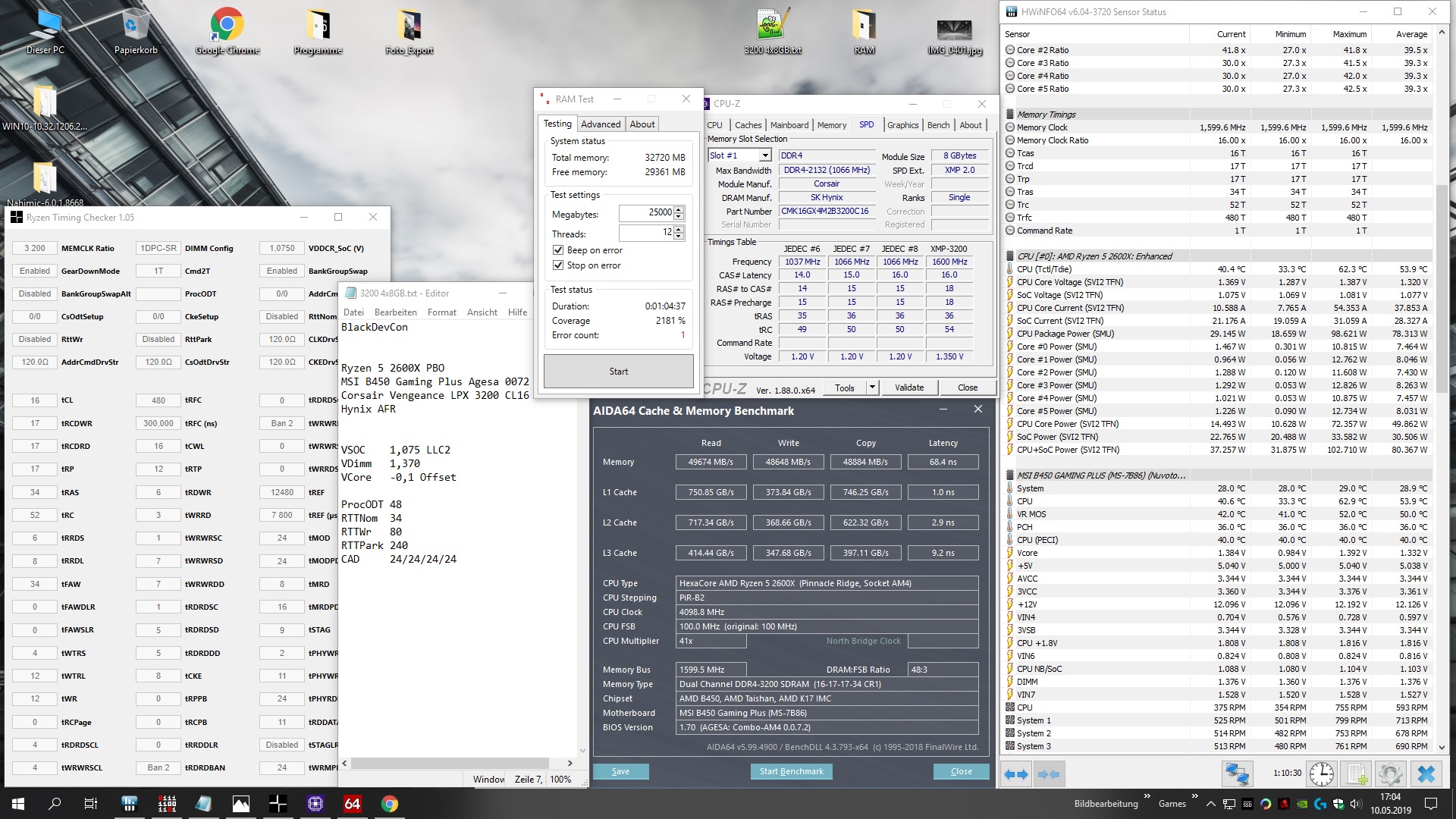The image size is (1456, 819).
Task: Open HWiNFO sensor settings gear icon
Action: point(1391,774)
